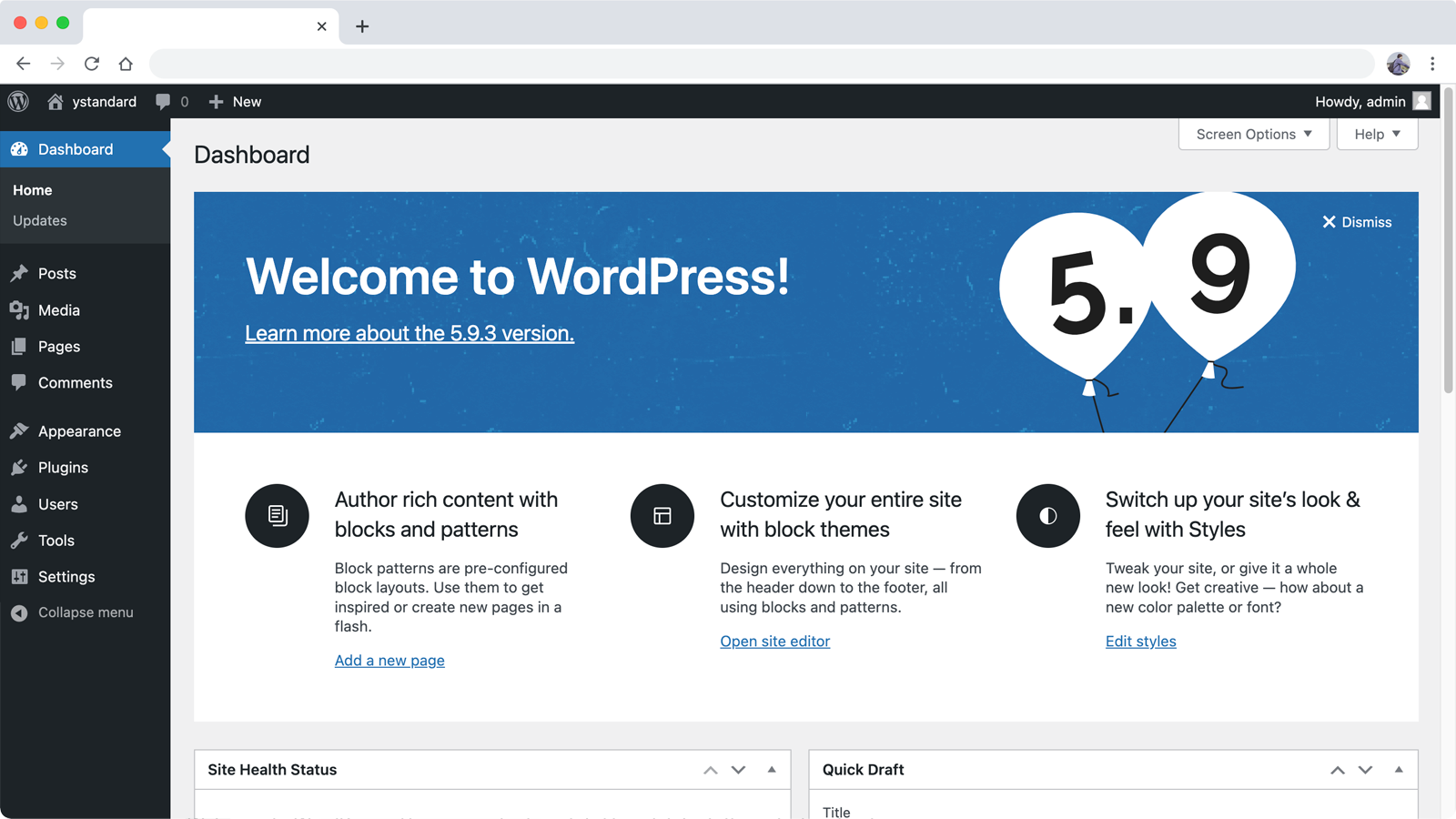Move Site Health Status panel down
1456x819 pixels.
click(738, 770)
